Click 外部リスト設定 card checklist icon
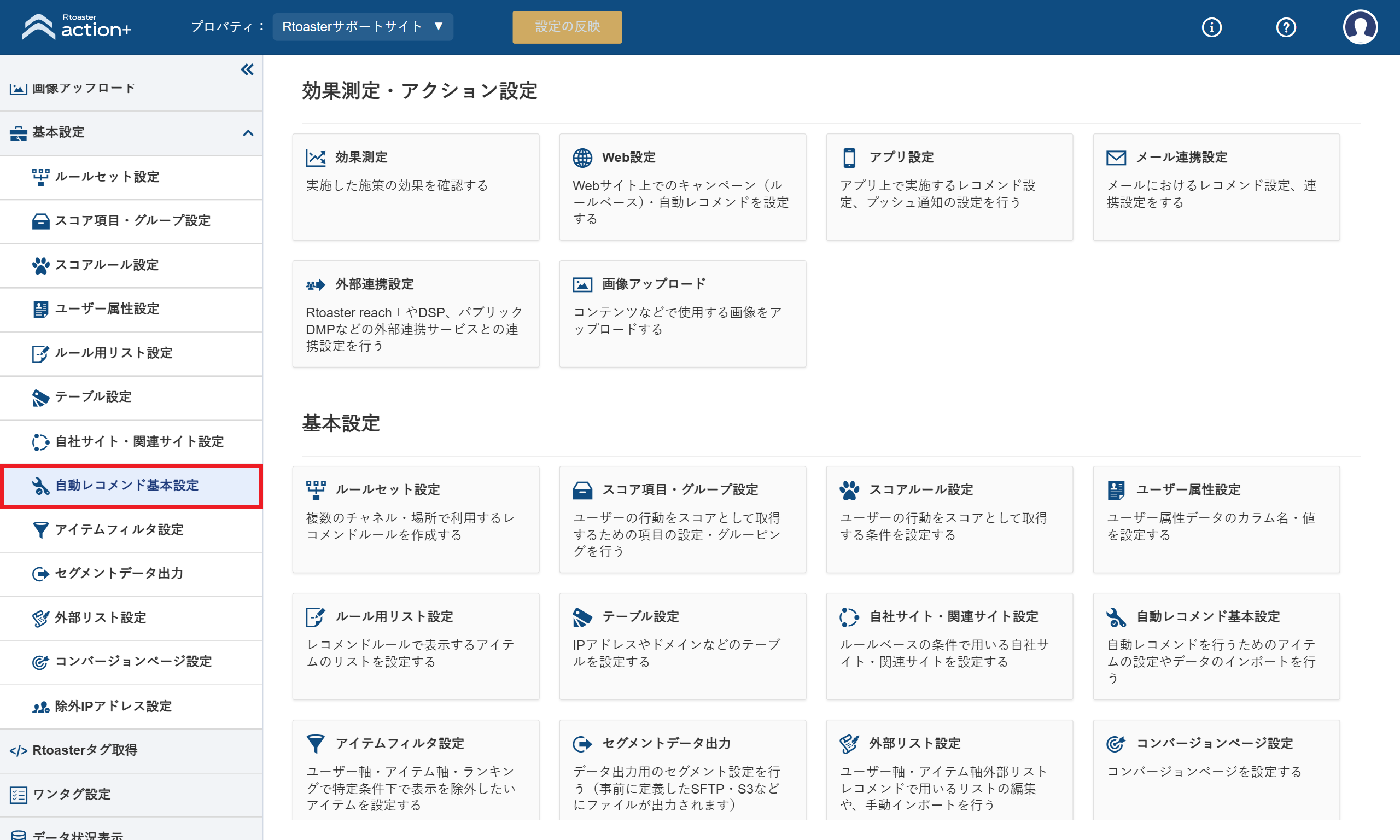The height and width of the screenshot is (840, 1400). pyautogui.click(x=849, y=744)
